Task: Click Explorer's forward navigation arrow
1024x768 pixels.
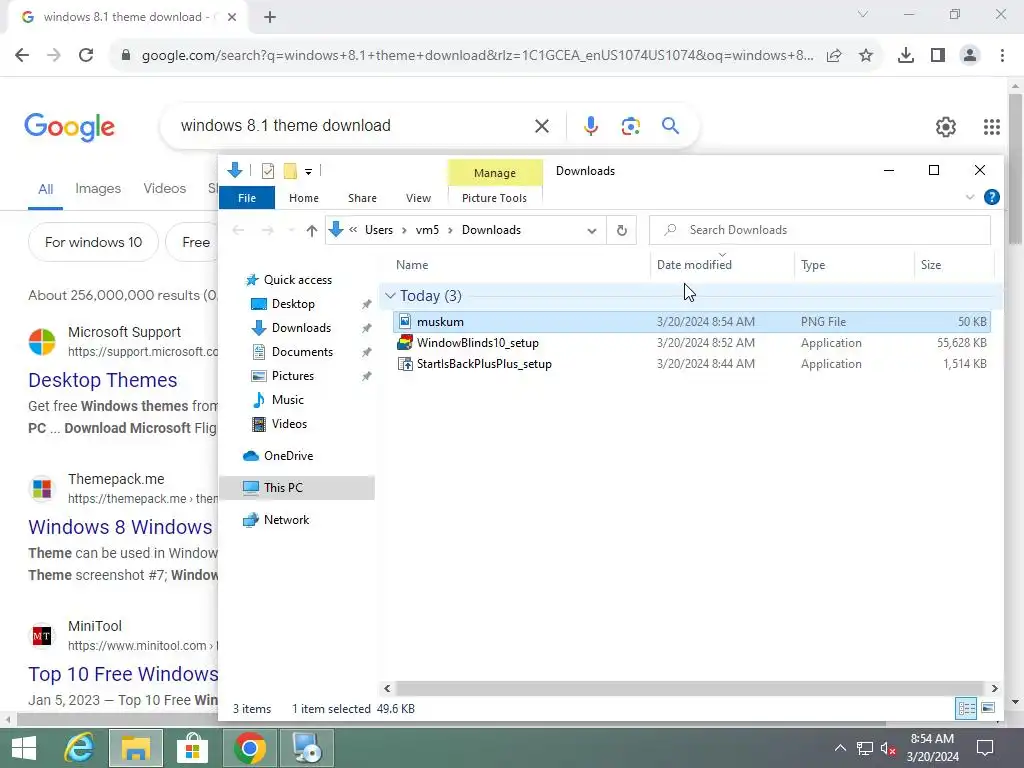Action: click(x=267, y=230)
